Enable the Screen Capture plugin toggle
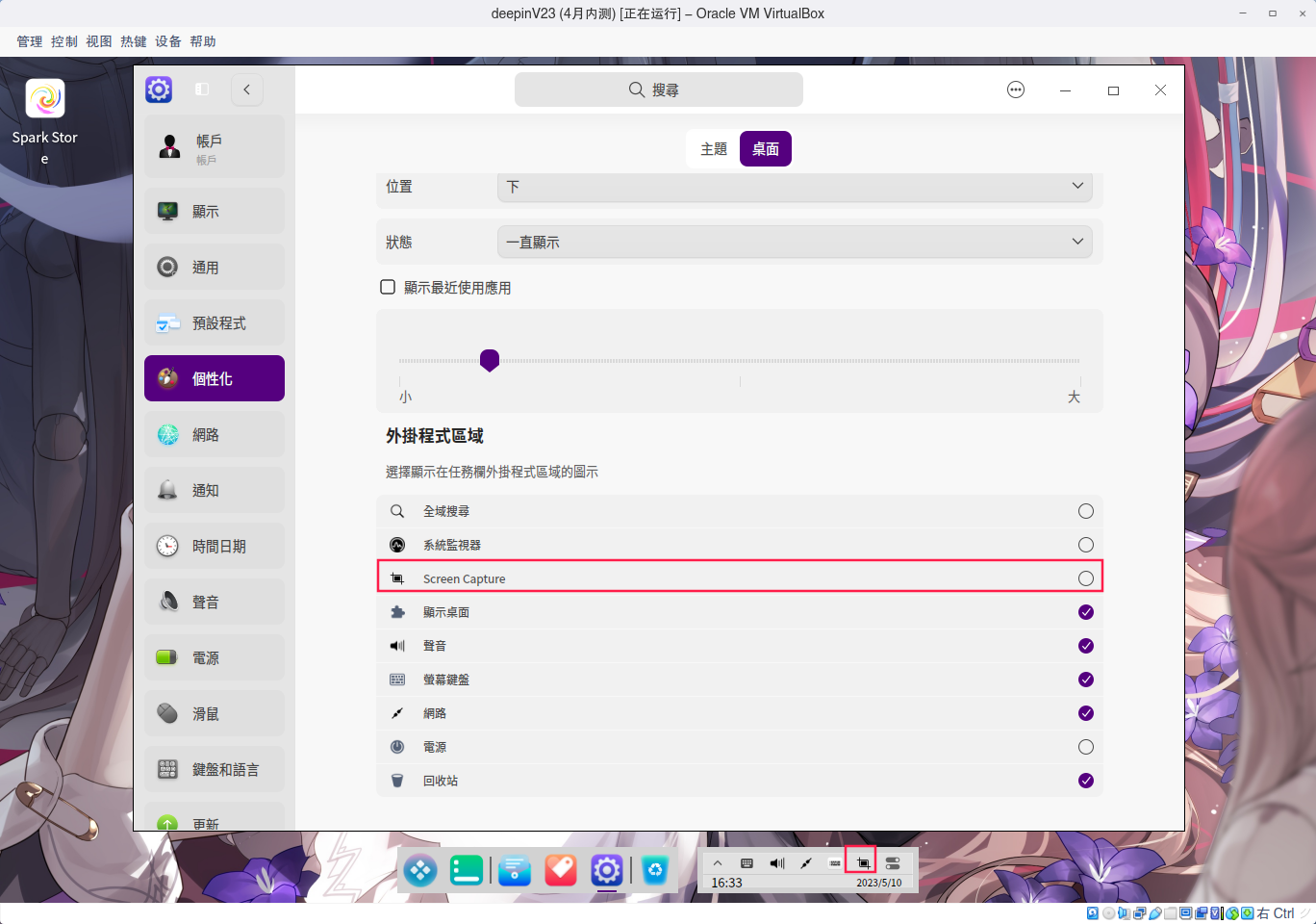 (x=1086, y=577)
